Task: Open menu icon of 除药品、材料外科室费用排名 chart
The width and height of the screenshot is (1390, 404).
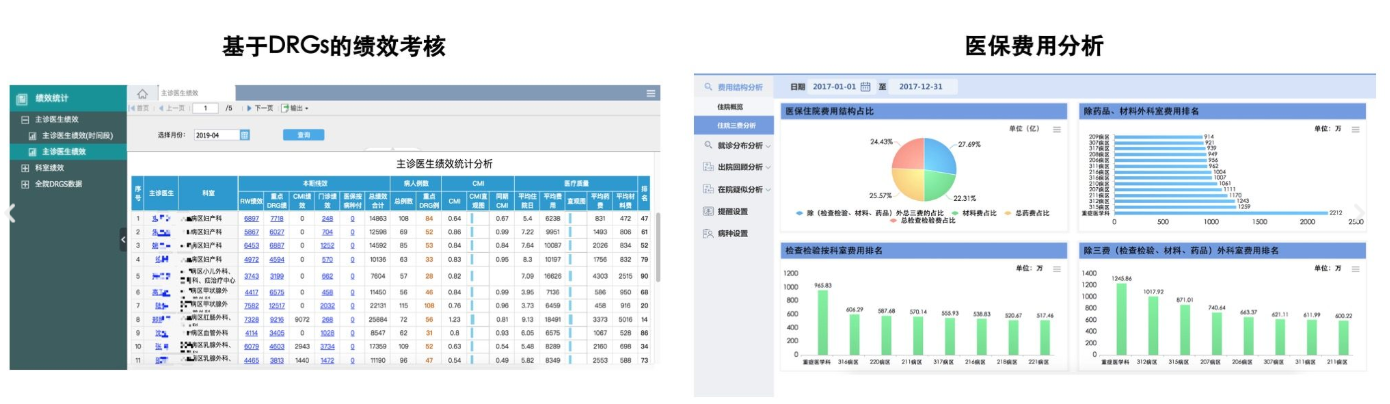Action: [1356, 130]
